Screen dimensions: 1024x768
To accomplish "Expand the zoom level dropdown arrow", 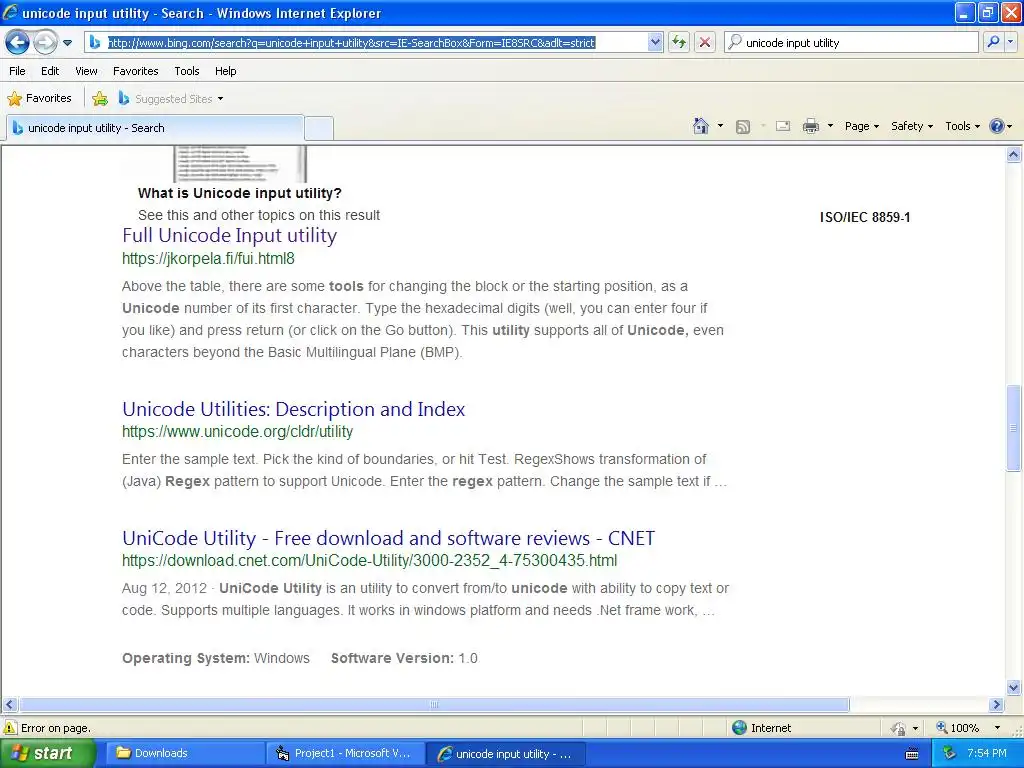I will coord(997,728).
